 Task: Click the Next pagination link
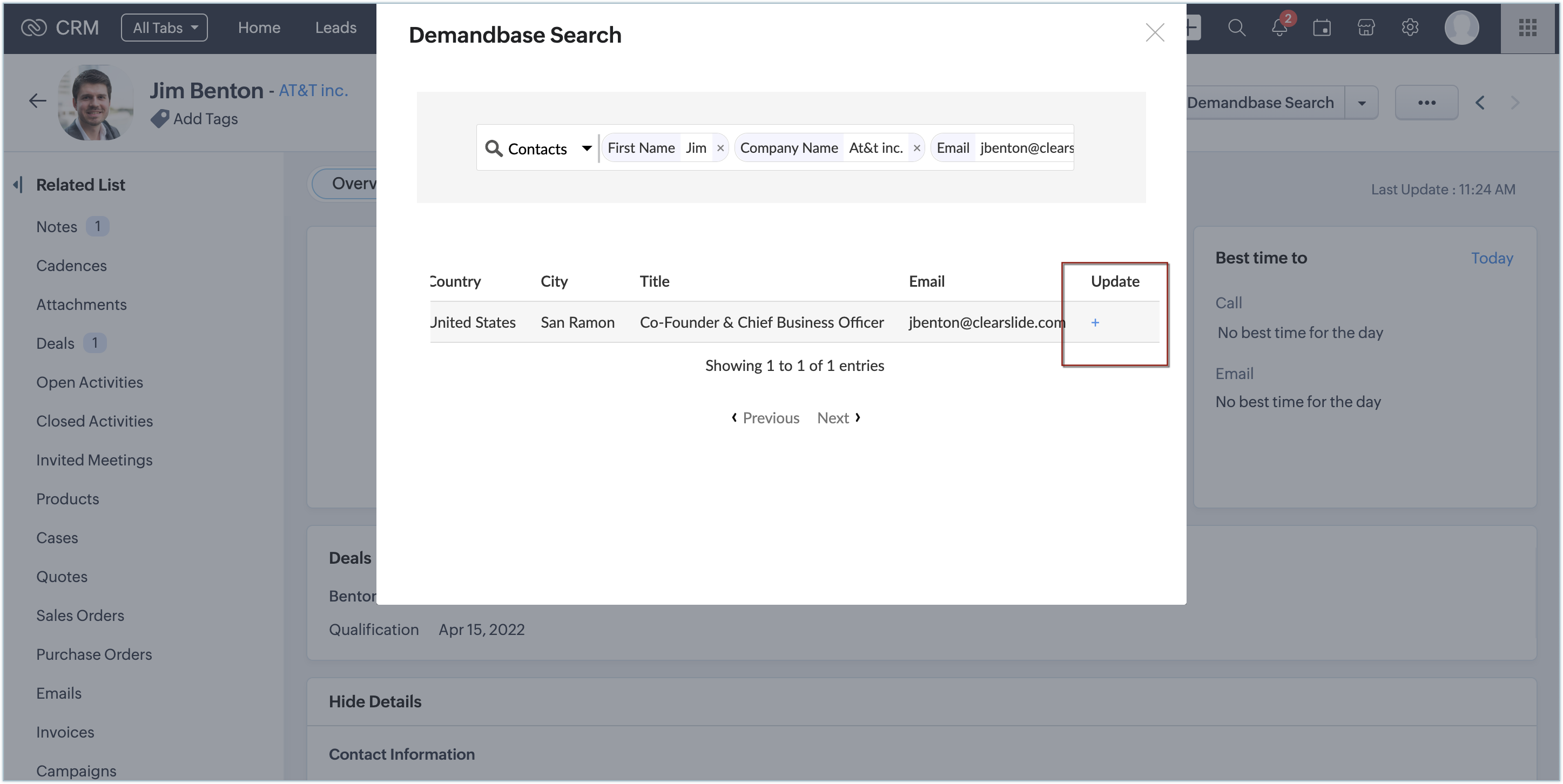pyautogui.click(x=838, y=418)
